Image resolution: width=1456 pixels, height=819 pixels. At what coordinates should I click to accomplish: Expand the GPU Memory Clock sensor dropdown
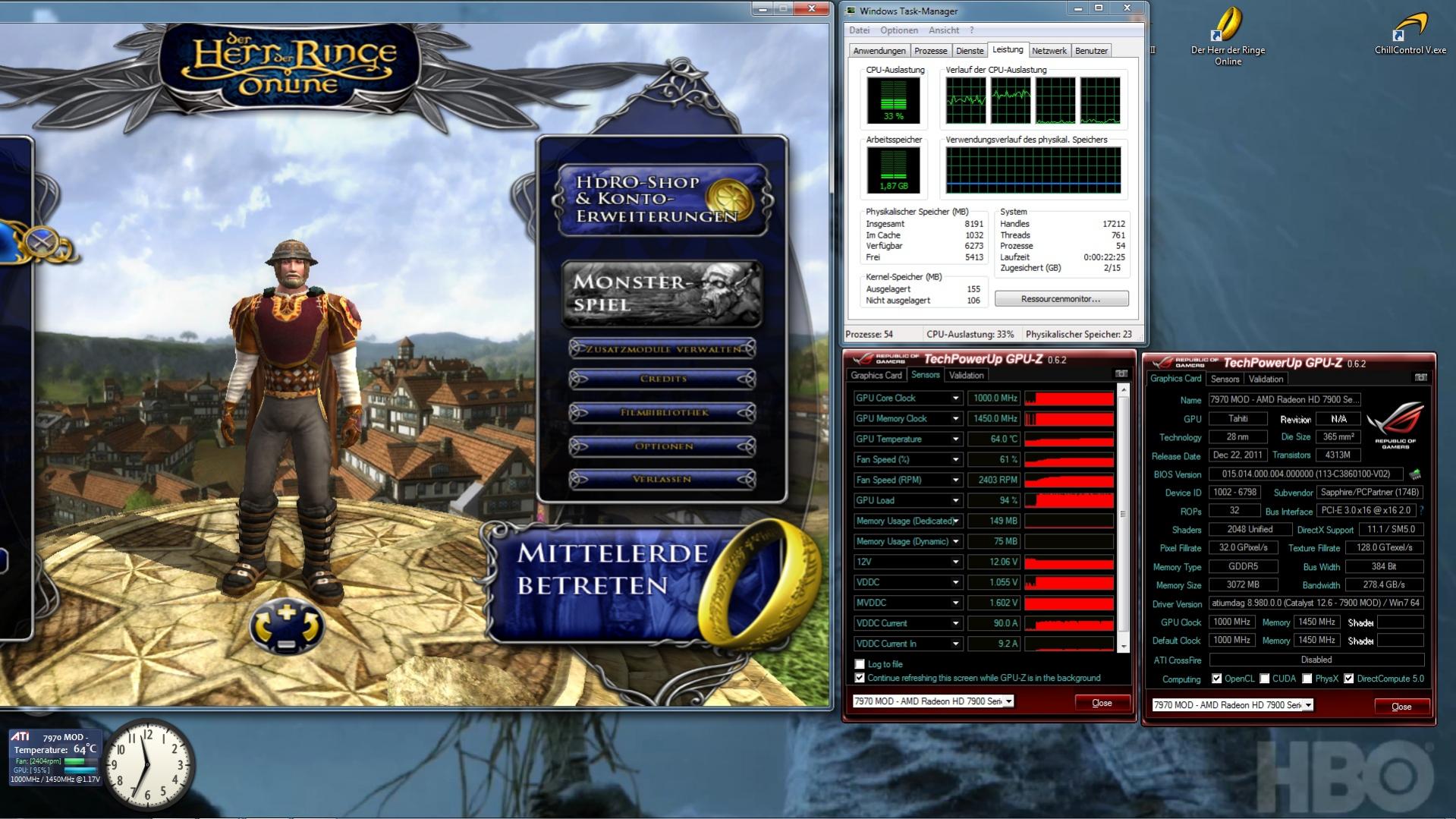coord(955,419)
